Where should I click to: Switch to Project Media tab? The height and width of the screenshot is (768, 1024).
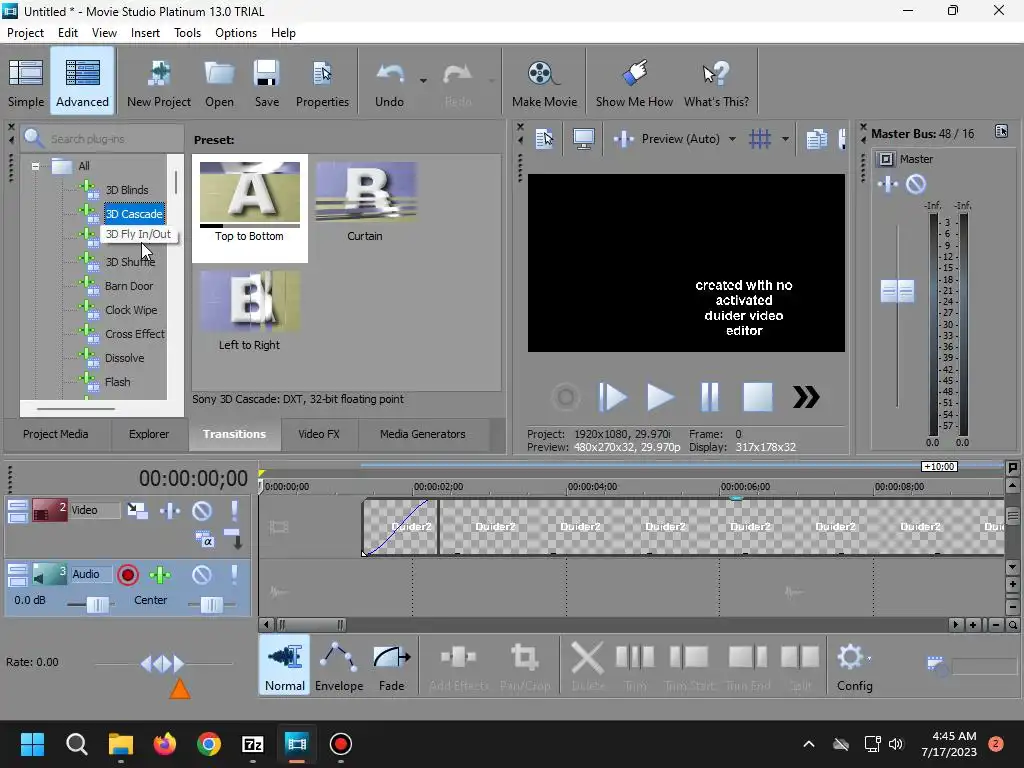coord(56,434)
